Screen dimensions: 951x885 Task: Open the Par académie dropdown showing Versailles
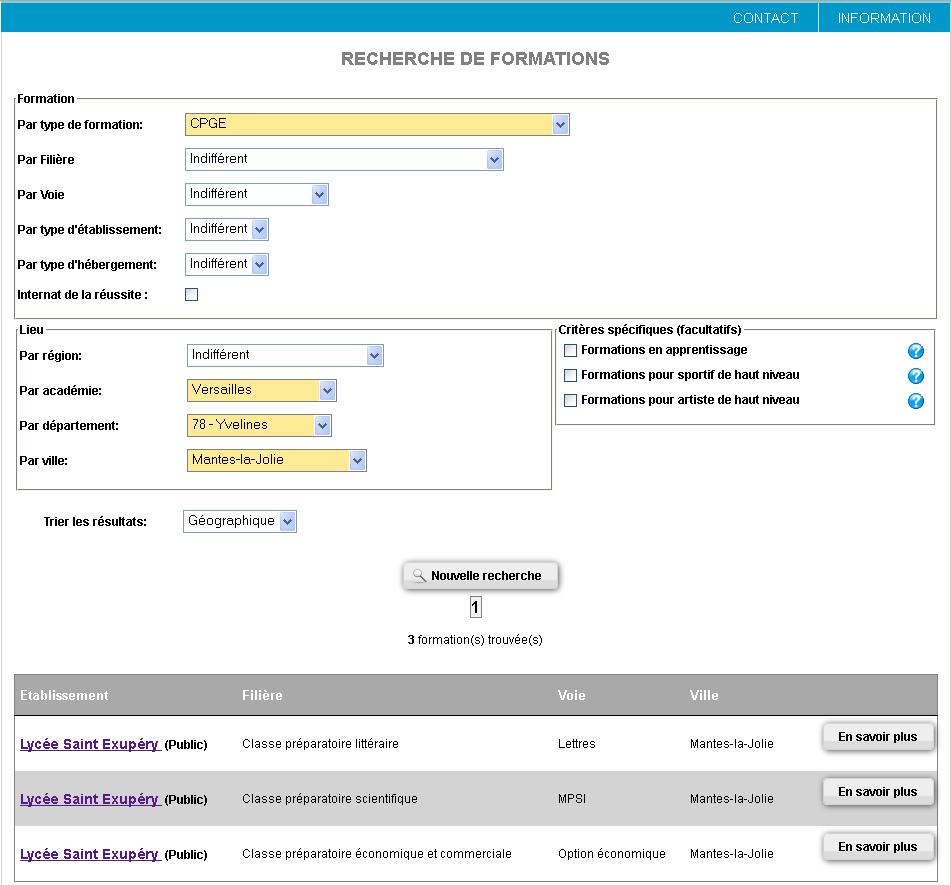click(x=261, y=391)
